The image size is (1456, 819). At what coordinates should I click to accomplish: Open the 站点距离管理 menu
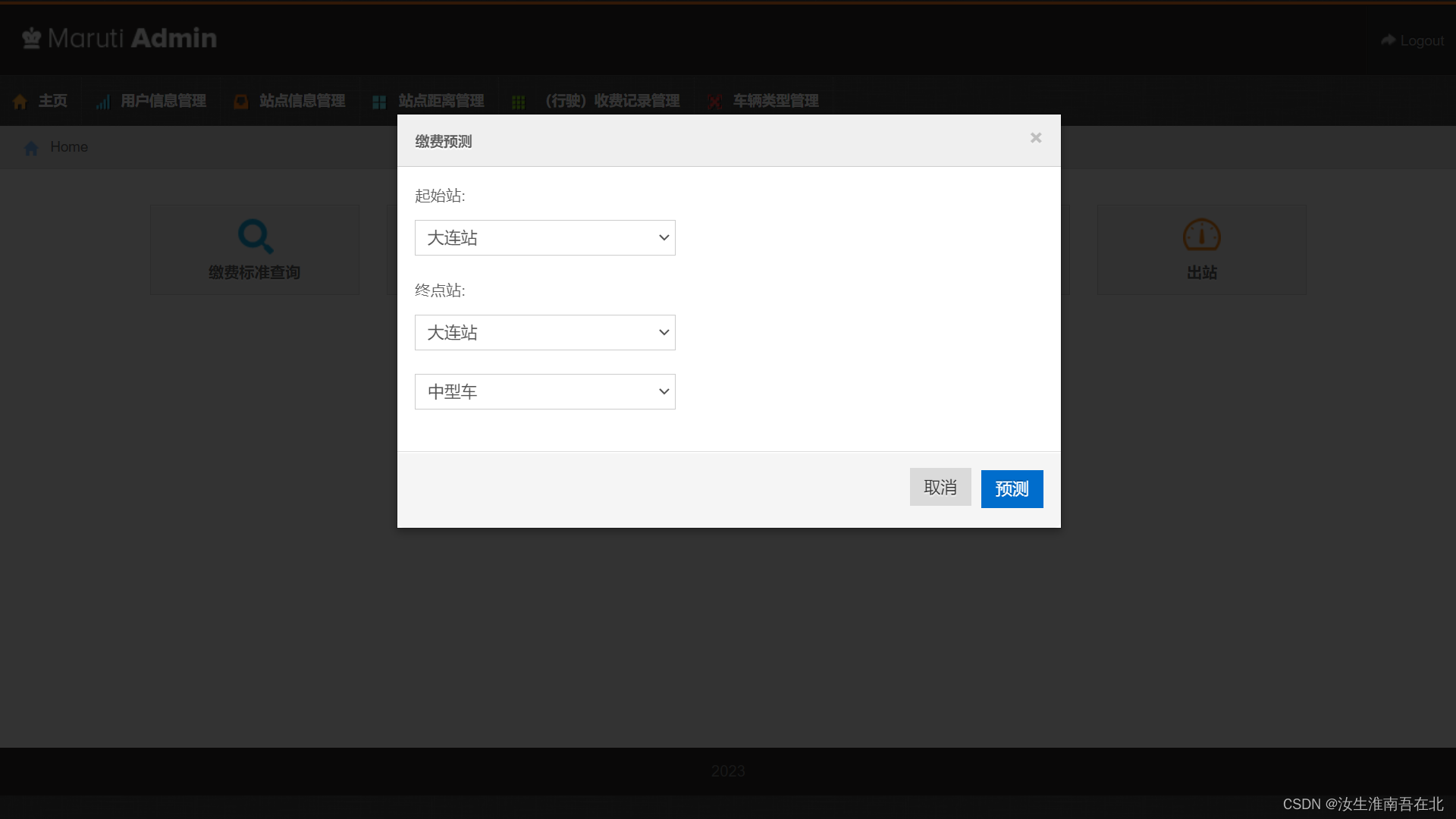click(428, 101)
